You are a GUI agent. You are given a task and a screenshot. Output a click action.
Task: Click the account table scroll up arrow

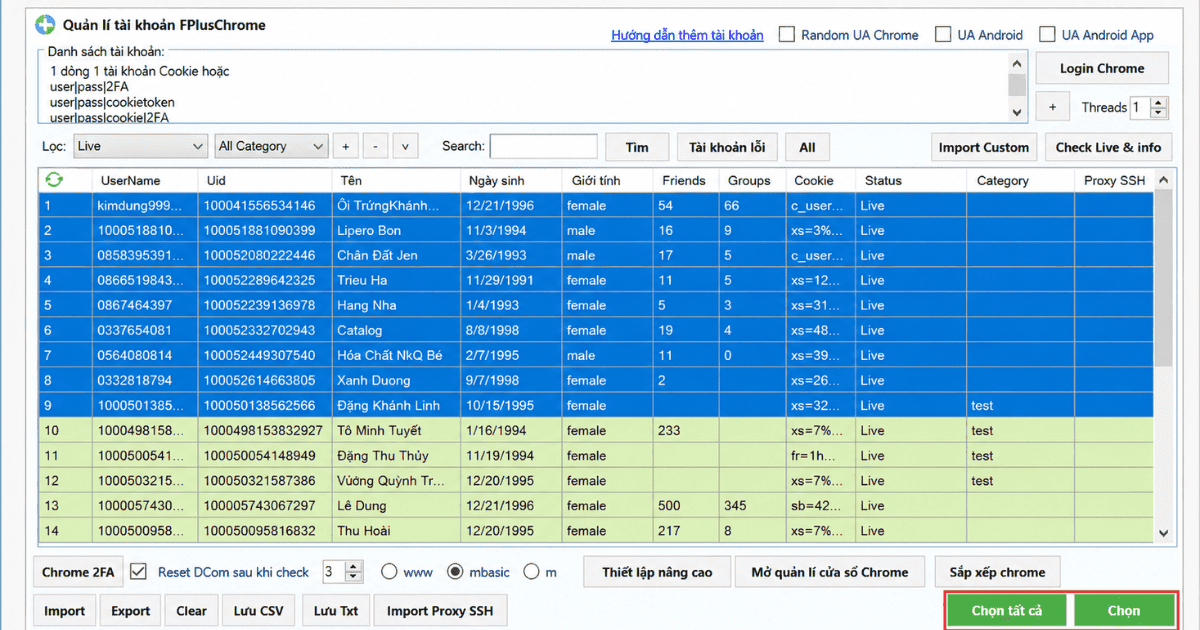click(x=1163, y=180)
